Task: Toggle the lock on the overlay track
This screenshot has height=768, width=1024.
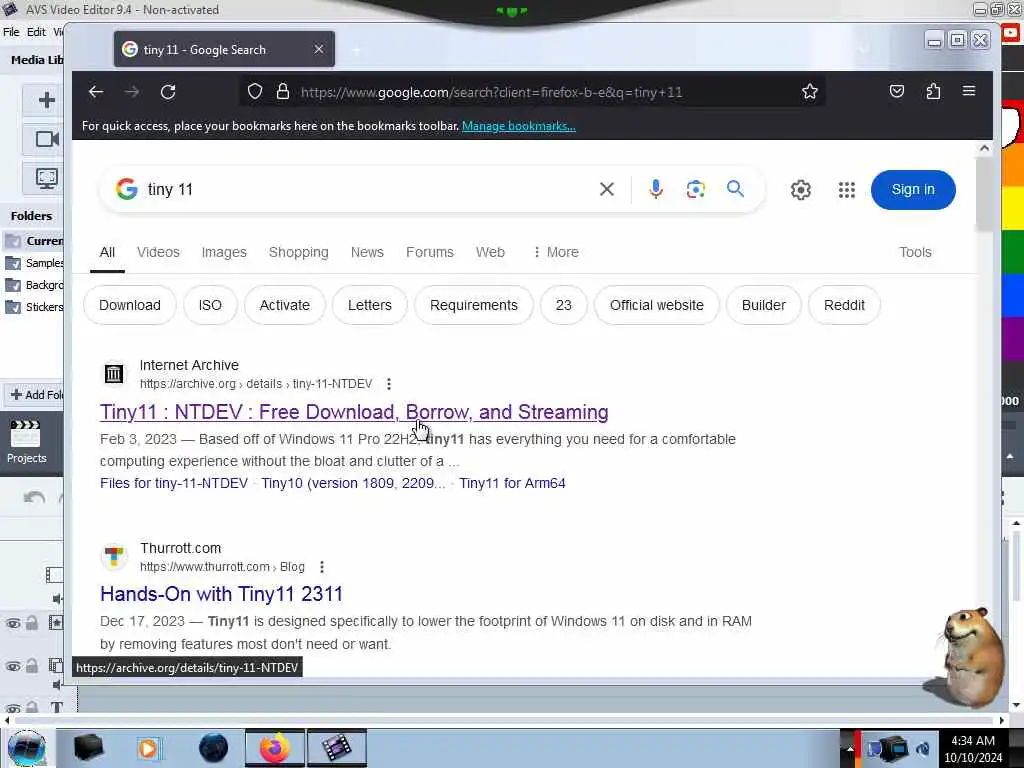Action: click(32, 666)
